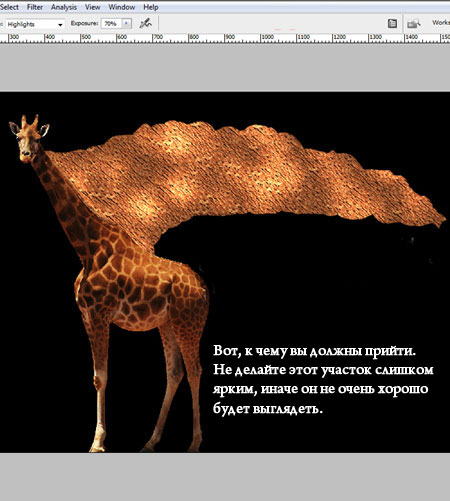The width and height of the screenshot is (450, 501).
Task: Open the Window menu
Action: point(121,7)
